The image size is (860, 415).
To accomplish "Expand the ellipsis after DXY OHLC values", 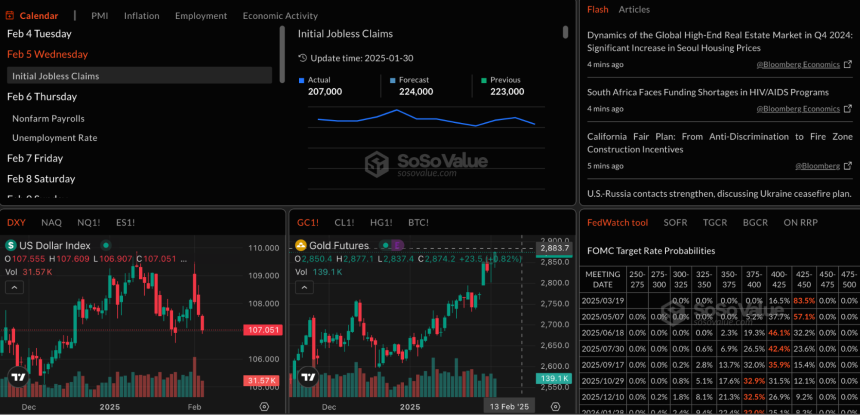I will pos(185,259).
